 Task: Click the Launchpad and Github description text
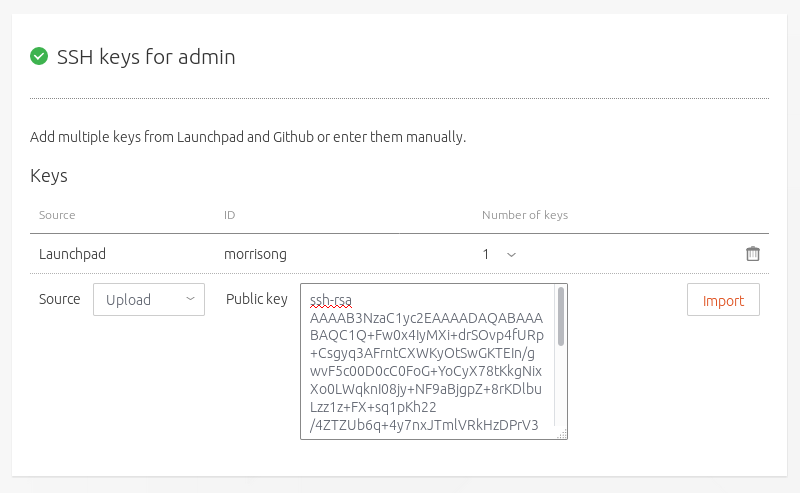(248, 136)
